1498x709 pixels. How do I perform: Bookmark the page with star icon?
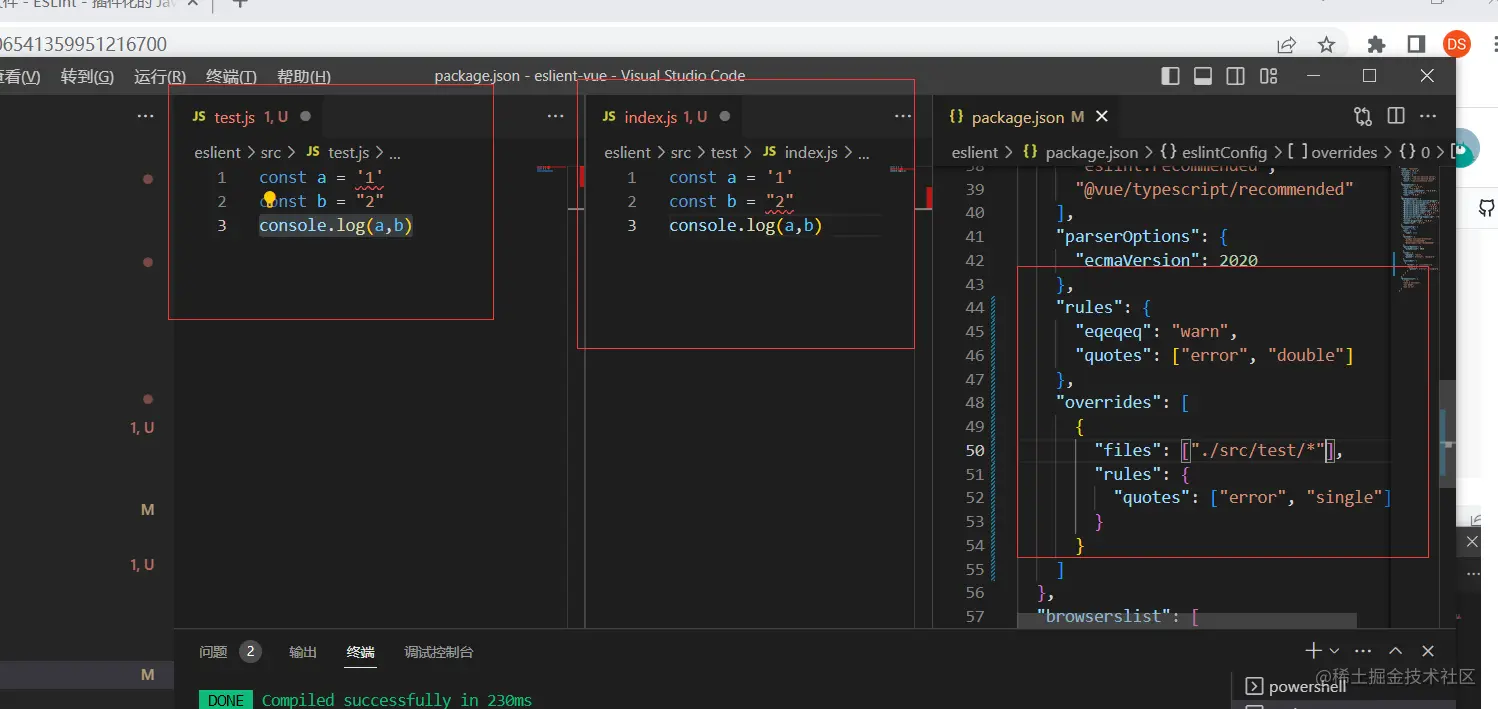(x=1326, y=44)
